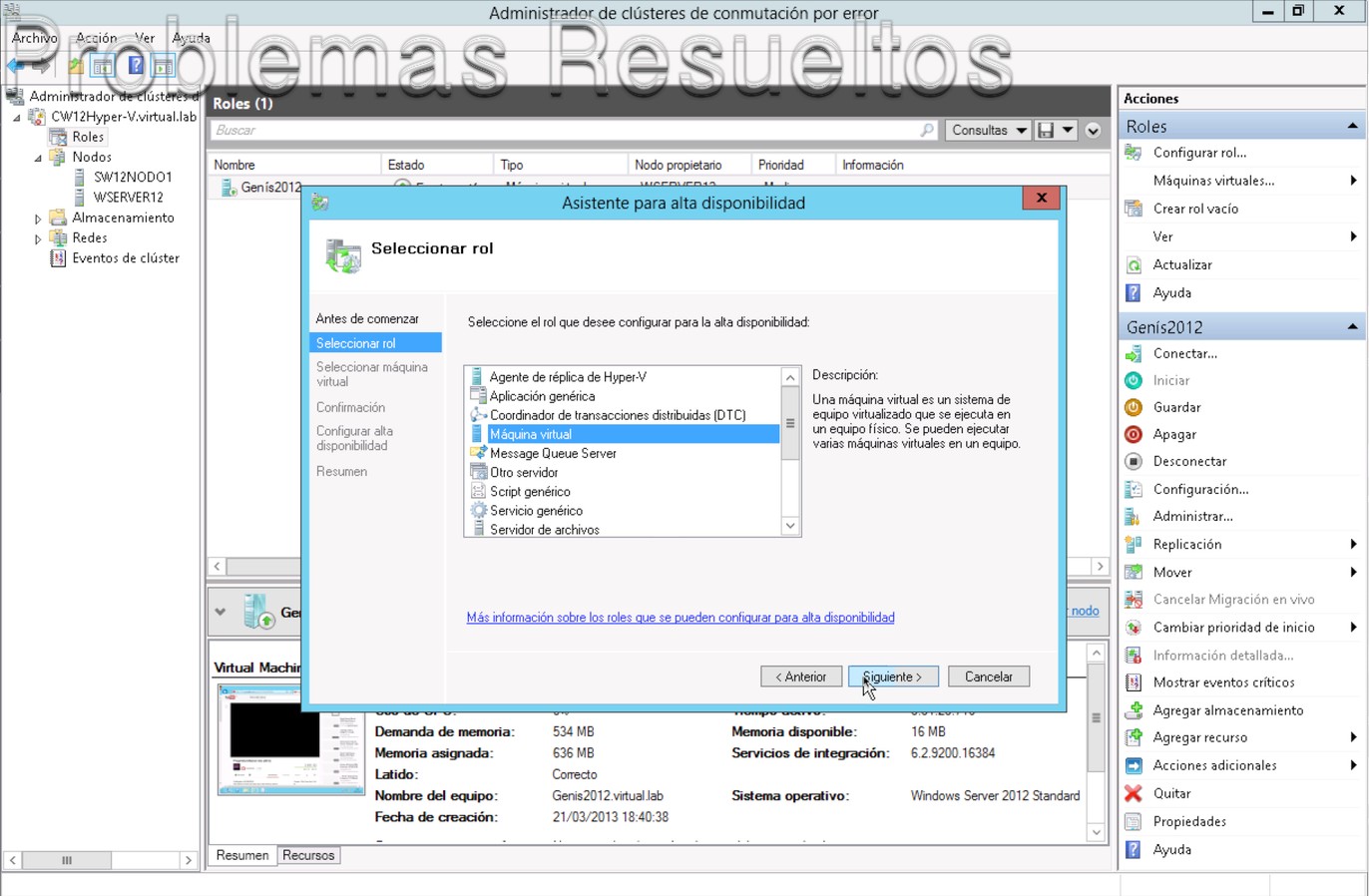Click the green Iniciar power icon
This screenshot has height=896, width=1369.
1133,380
